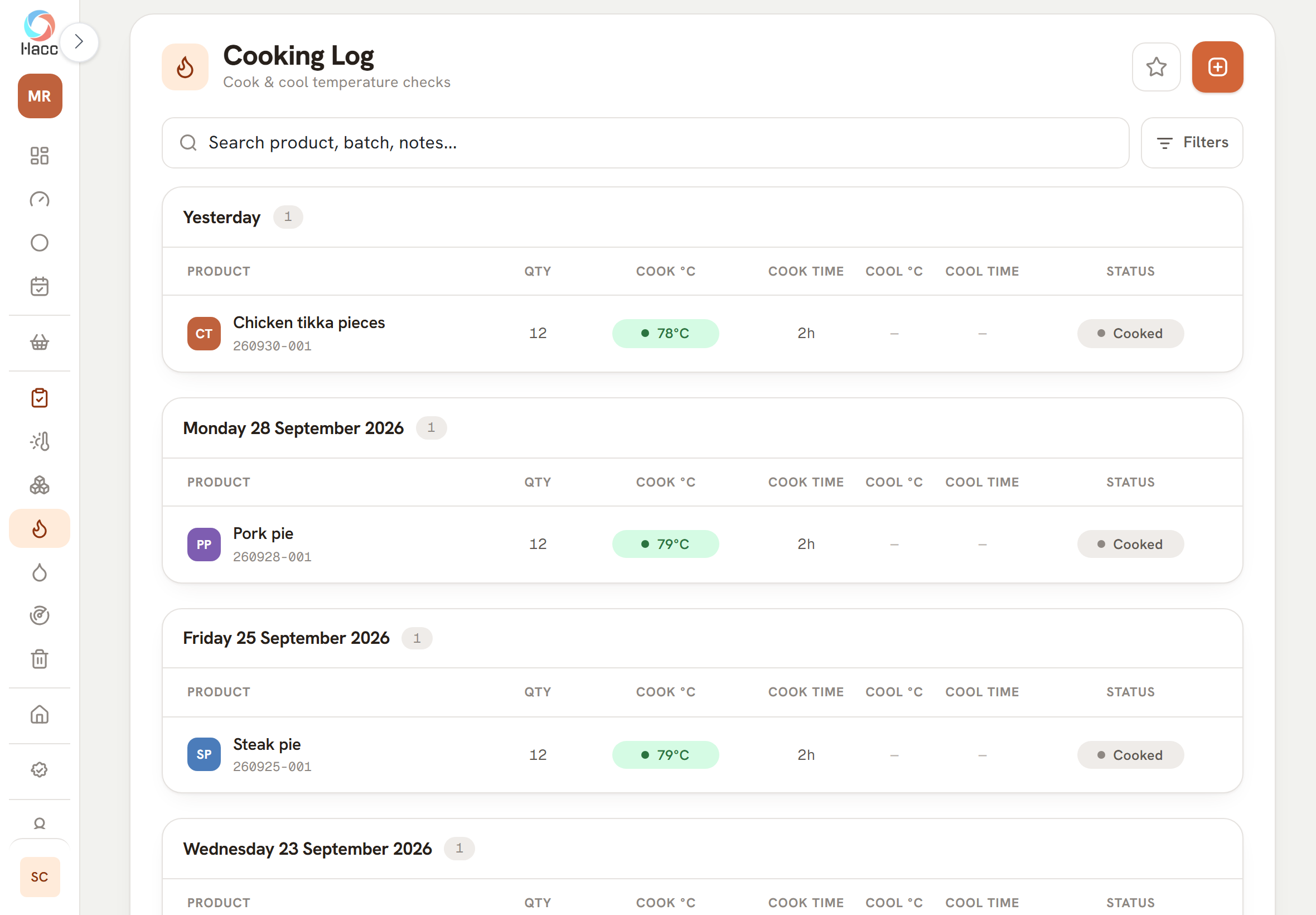Open the water droplet icon in sidebar
The width and height of the screenshot is (1316, 915).
click(40, 572)
